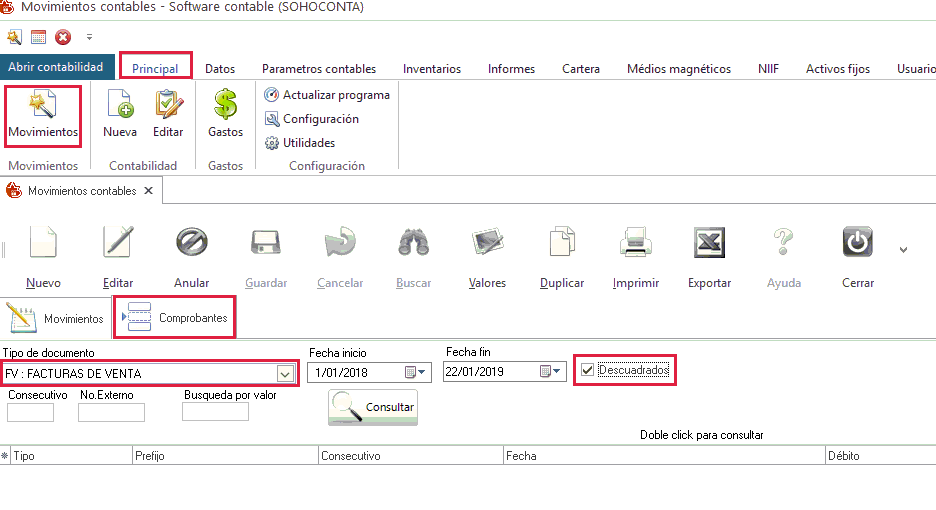
Task: Open the Fecha inicio calendar dropdown
Action: 416,373
